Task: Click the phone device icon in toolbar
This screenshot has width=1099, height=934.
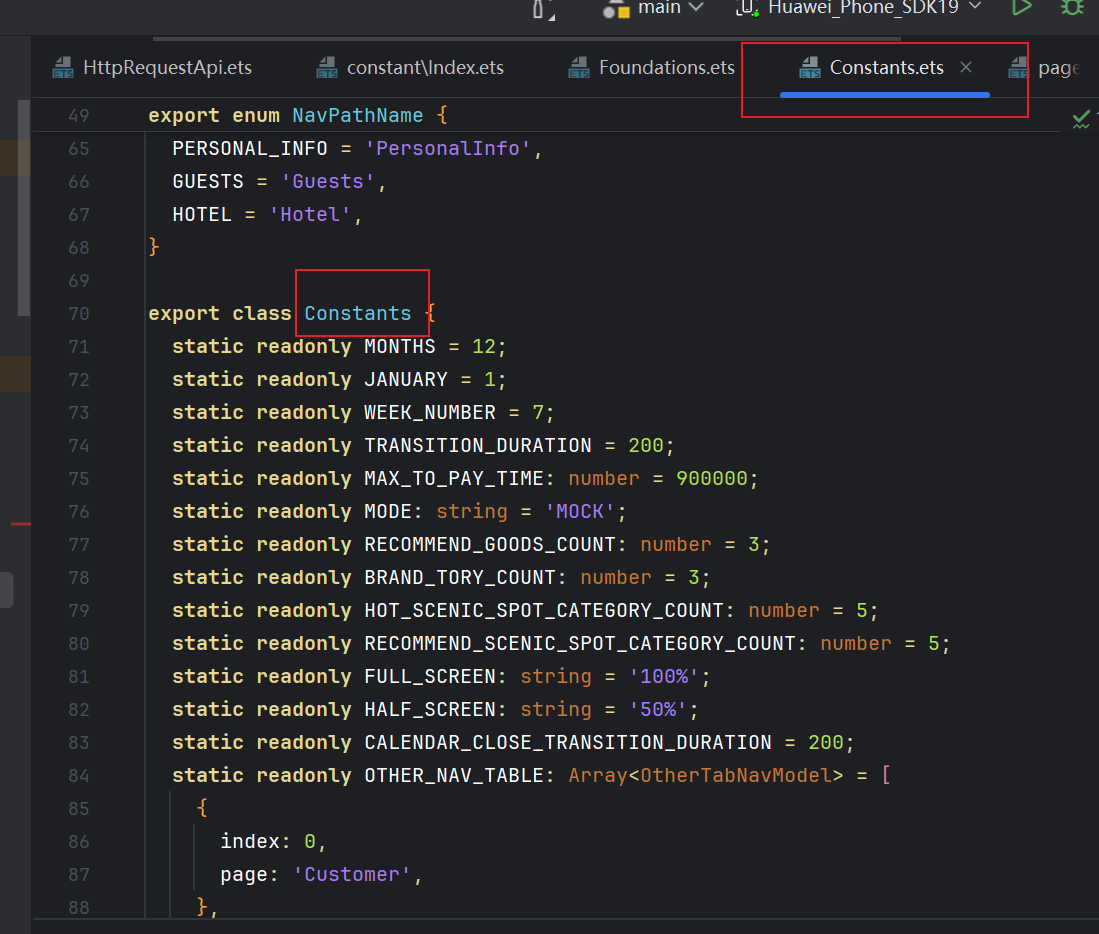Action: 745,8
